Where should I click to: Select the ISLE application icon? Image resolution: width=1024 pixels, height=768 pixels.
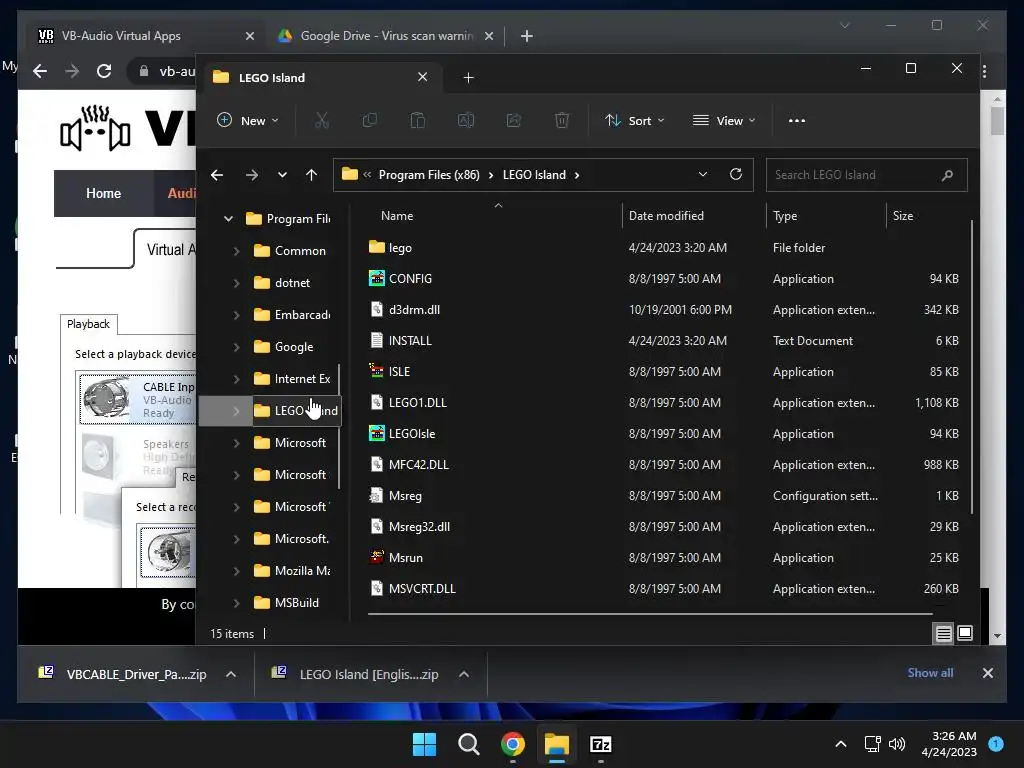click(x=377, y=371)
